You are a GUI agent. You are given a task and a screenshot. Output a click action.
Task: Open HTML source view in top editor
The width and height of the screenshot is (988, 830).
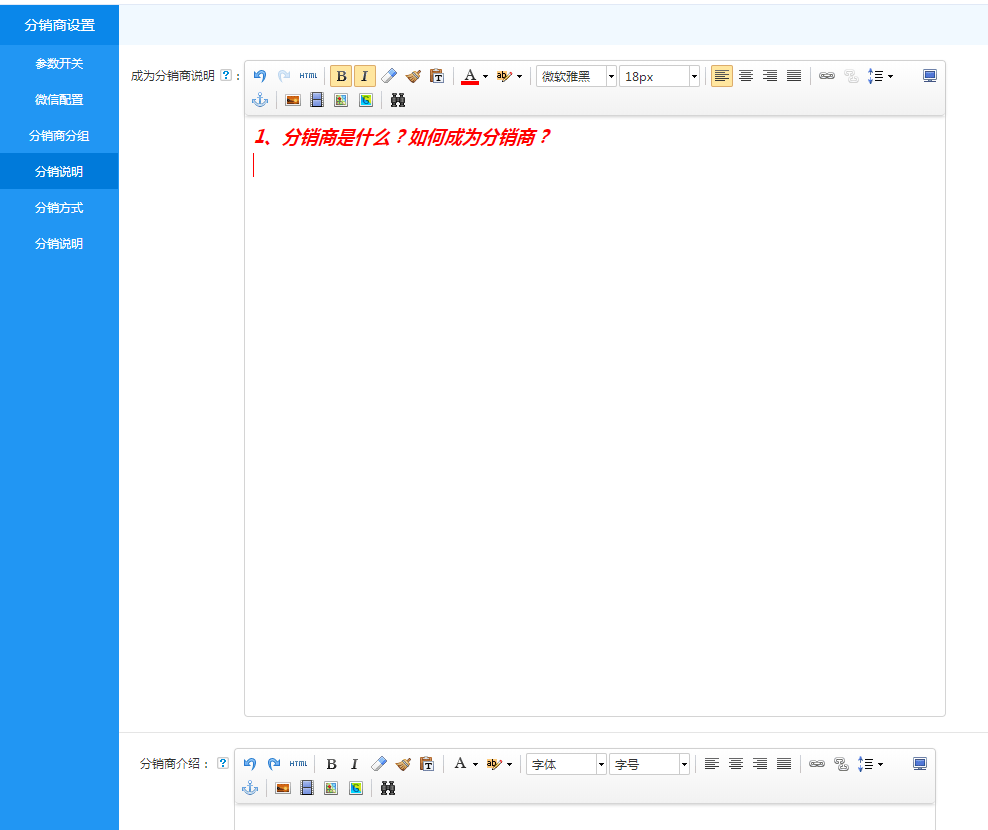(308, 76)
